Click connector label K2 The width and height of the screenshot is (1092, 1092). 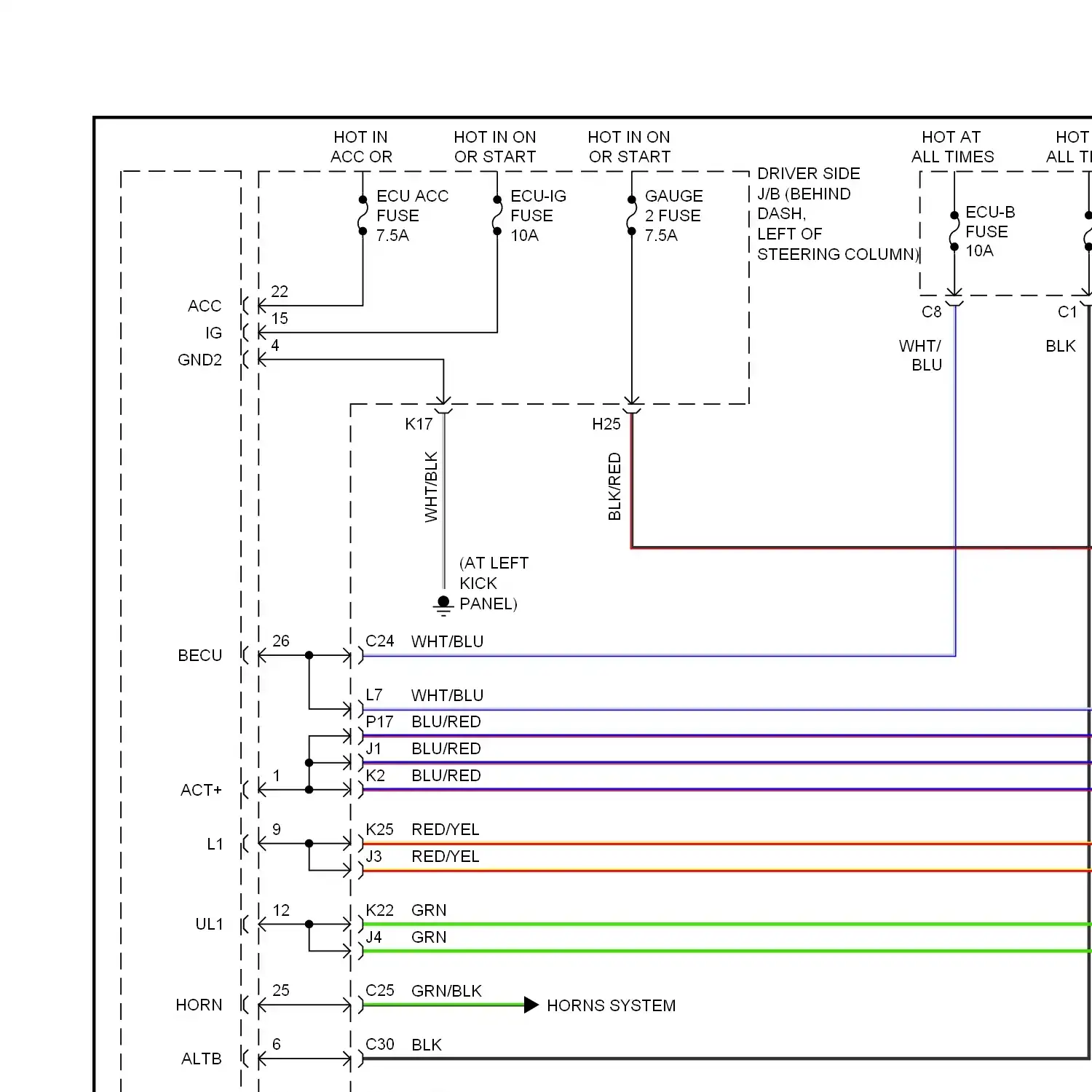tap(375, 775)
